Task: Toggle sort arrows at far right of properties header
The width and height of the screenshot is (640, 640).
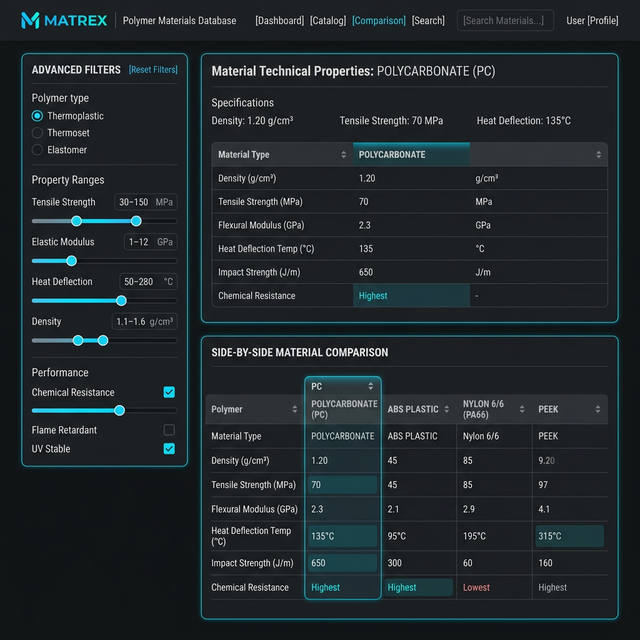Action: tap(598, 155)
